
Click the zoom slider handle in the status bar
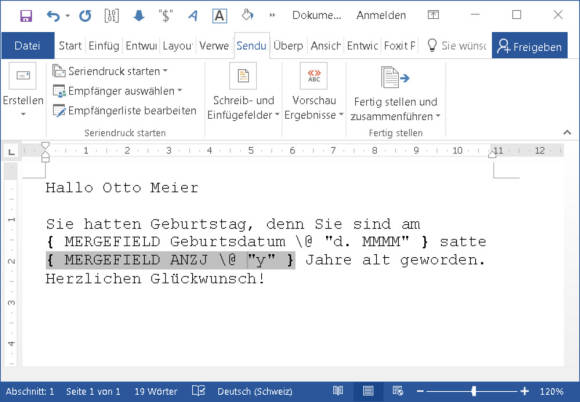[474, 391]
